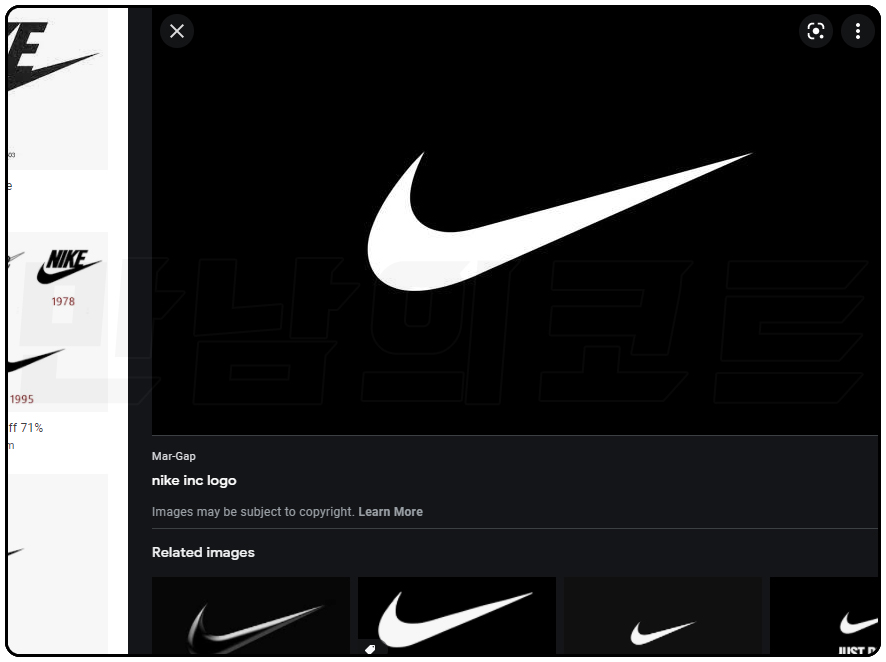The image size is (886, 662).
Task: Click the 'Images may be subject to copyright' text
Action: click(x=253, y=512)
